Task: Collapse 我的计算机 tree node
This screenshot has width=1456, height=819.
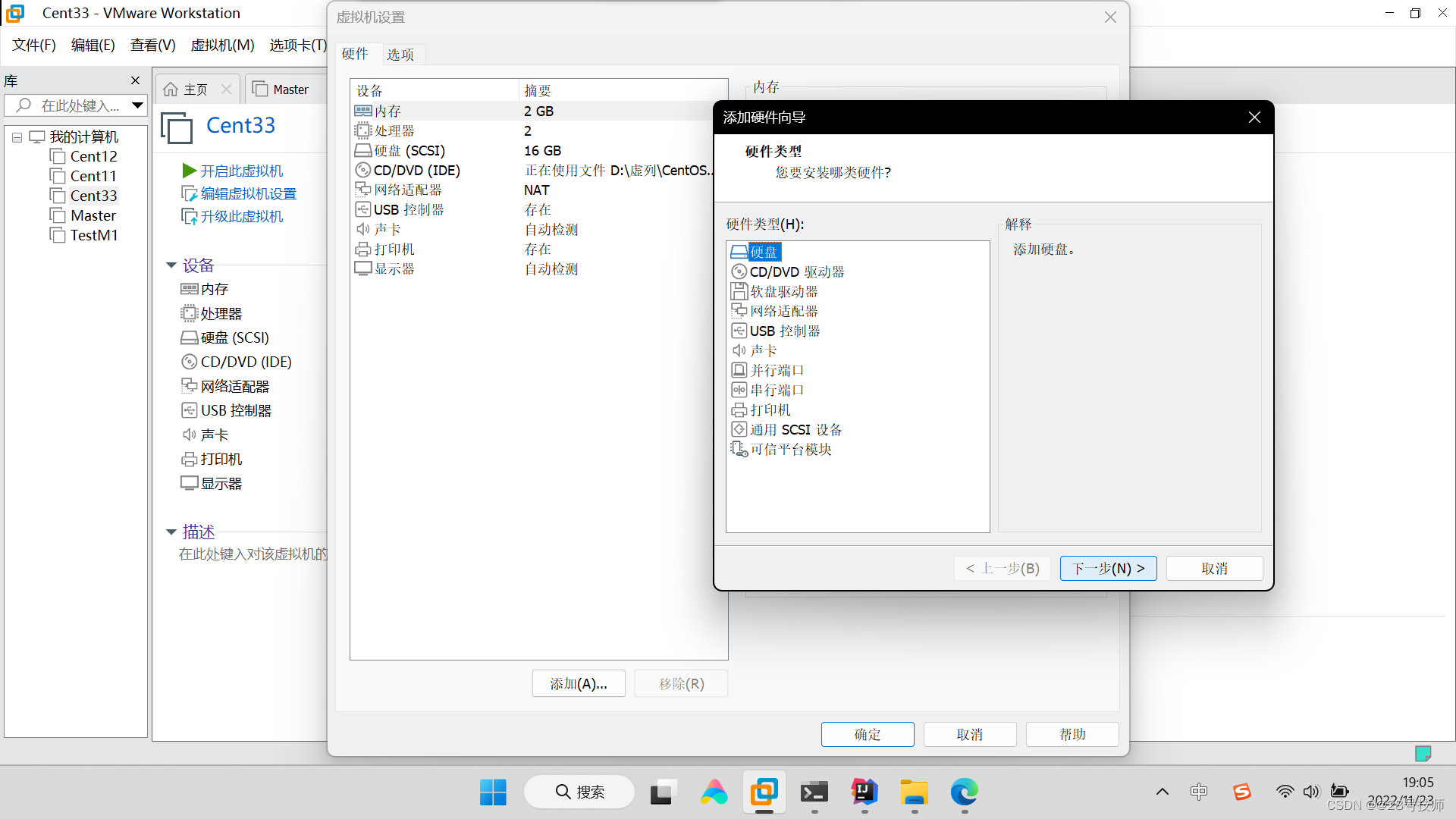Action: point(17,137)
